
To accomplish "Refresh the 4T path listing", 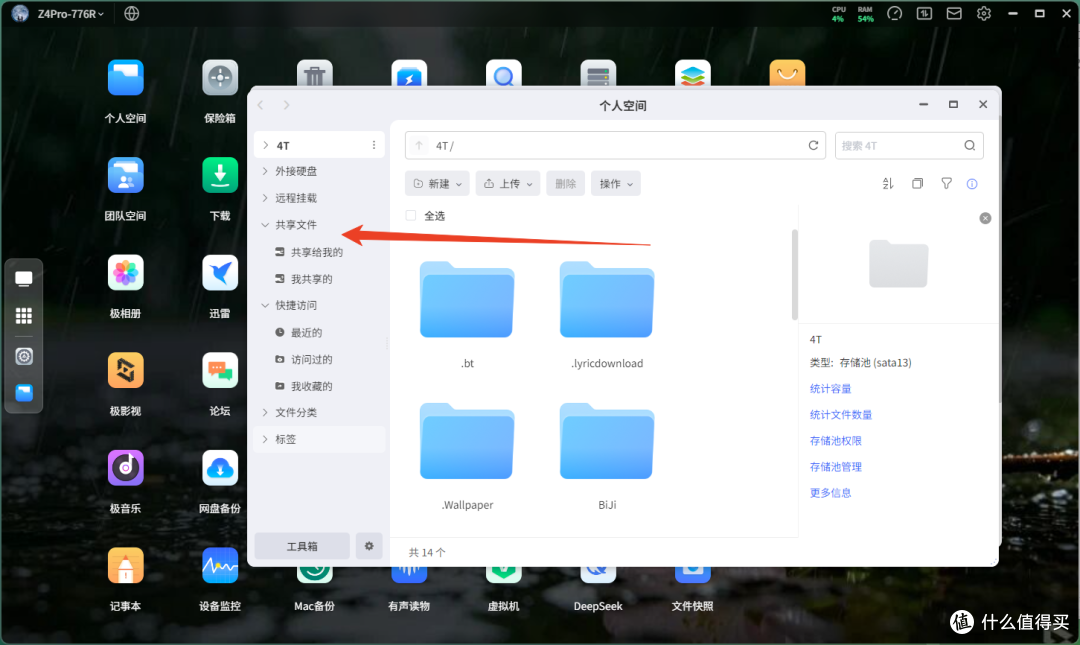I will point(813,145).
